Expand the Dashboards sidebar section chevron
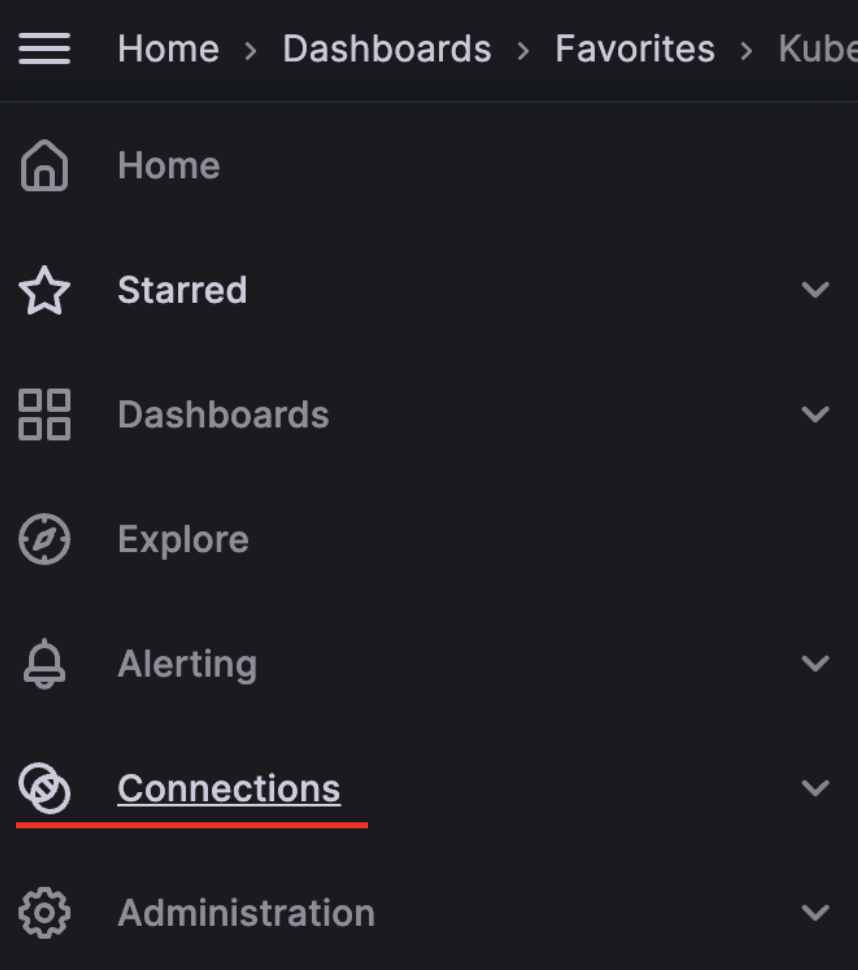858x970 pixels. click(x=815, y=414)
